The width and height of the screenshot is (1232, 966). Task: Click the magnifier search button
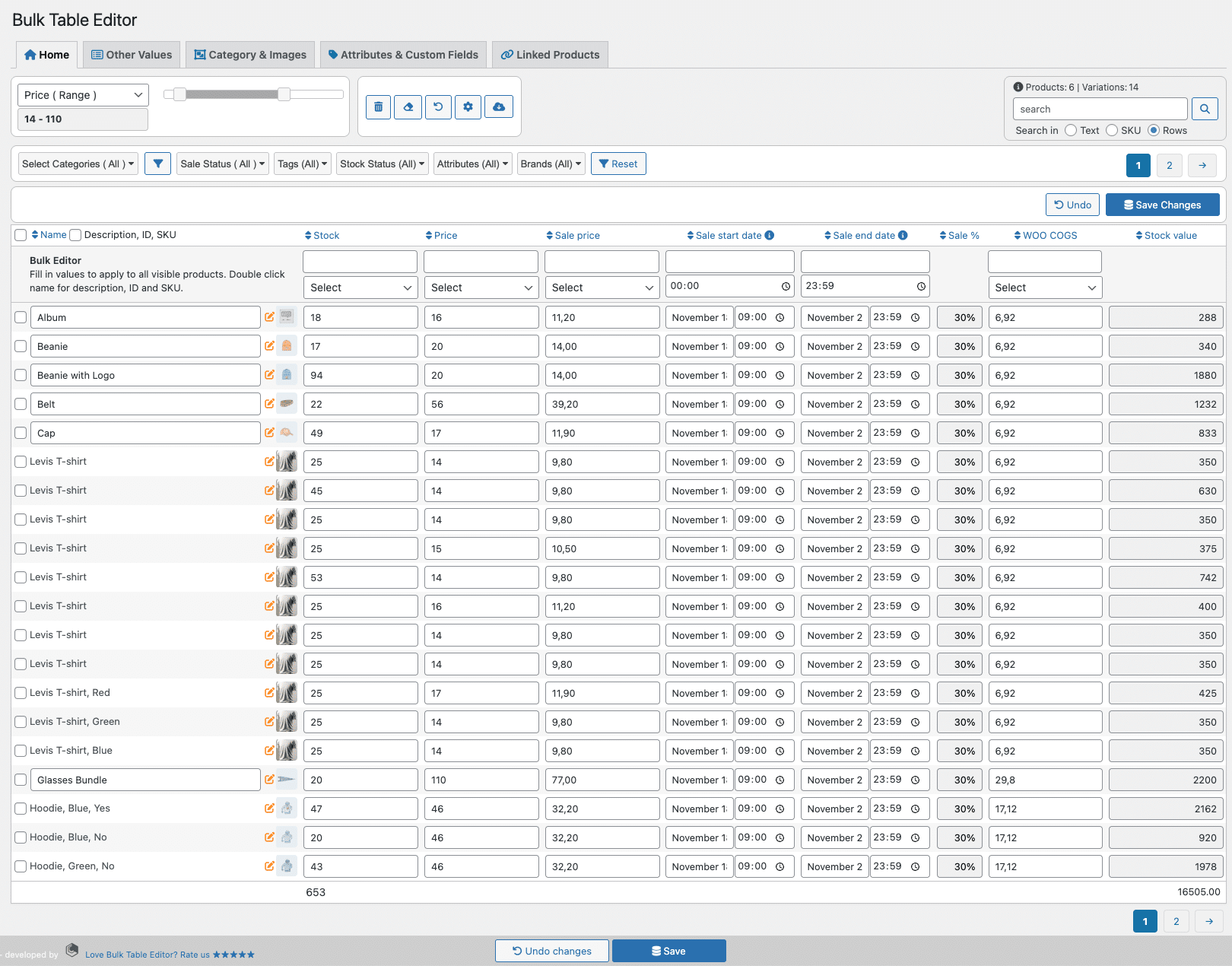point(1205,109)
